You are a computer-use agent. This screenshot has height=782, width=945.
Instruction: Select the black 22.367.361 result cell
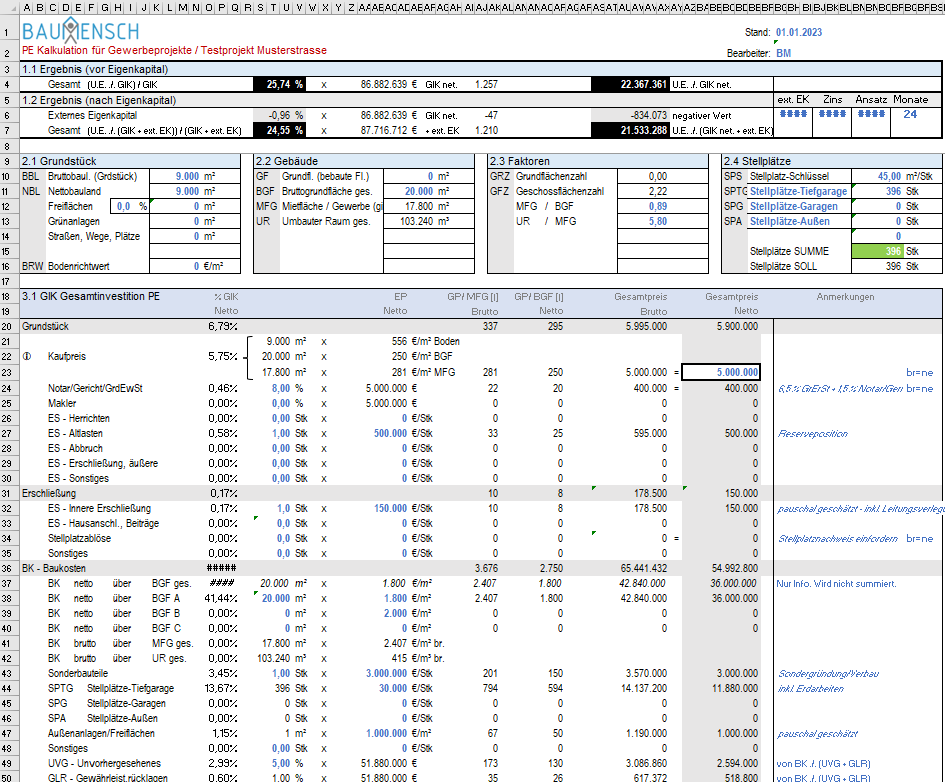pos(628,85)
